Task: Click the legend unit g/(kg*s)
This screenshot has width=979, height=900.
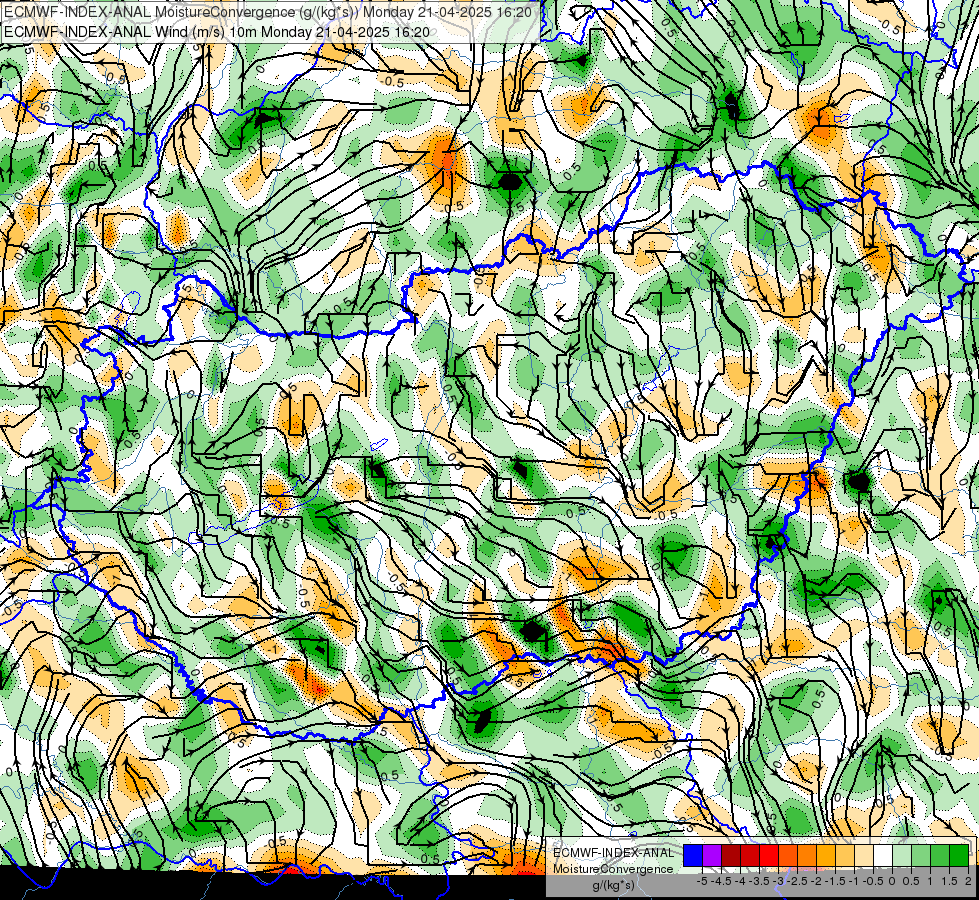Action: point(613,886)
